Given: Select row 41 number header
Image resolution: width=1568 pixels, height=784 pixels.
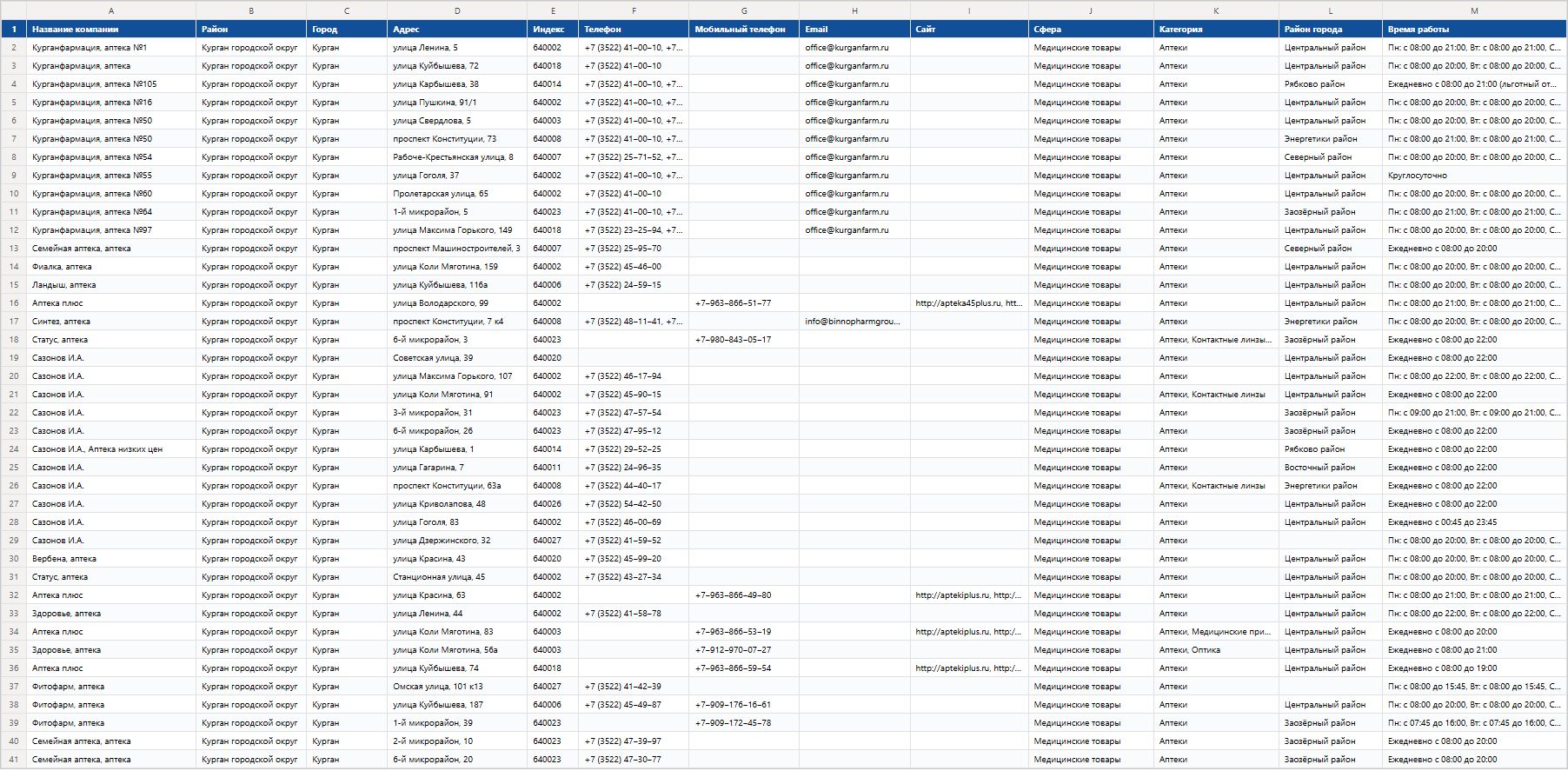Looking at the screenshot, I should pos(14,760).
